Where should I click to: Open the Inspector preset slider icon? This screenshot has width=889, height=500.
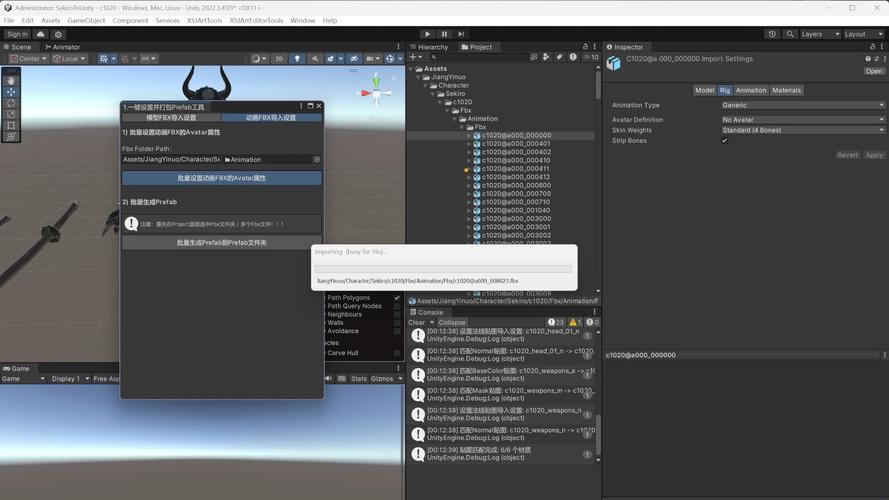877,58
